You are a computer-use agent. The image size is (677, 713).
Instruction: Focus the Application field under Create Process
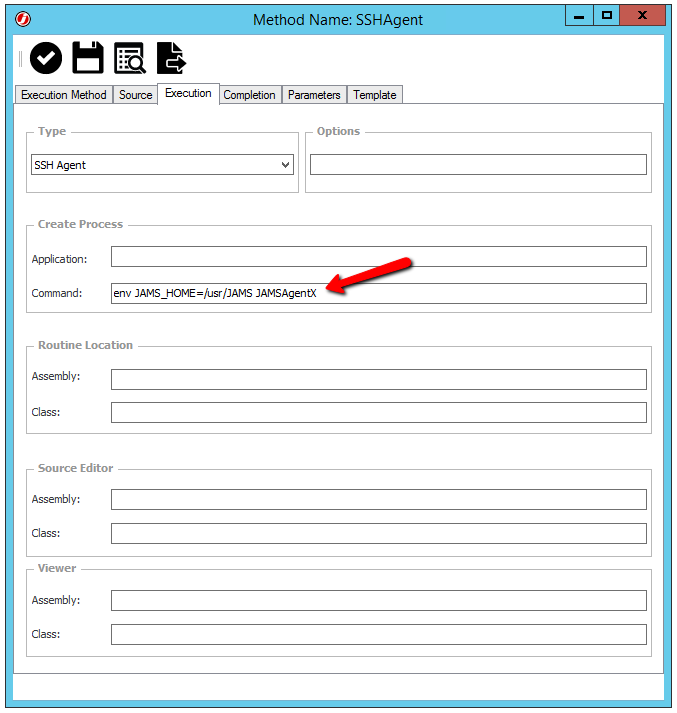tap(379, 256)
